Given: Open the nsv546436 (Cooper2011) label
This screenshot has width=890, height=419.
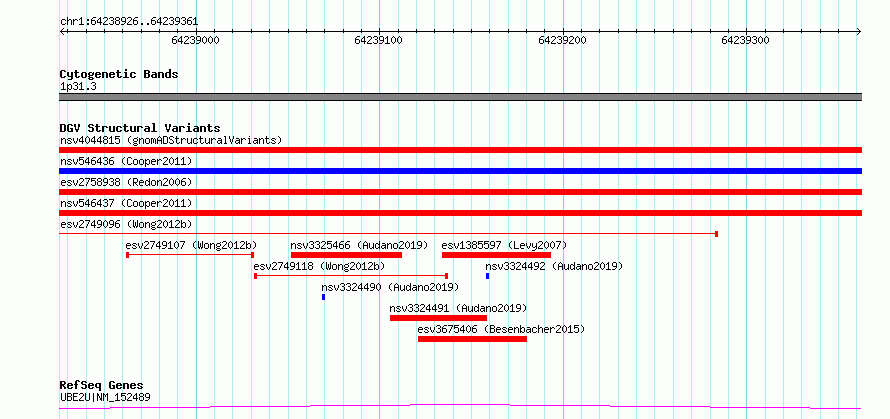Looking at the screenshot, I should pyautogui.click(x=126, y=161).
